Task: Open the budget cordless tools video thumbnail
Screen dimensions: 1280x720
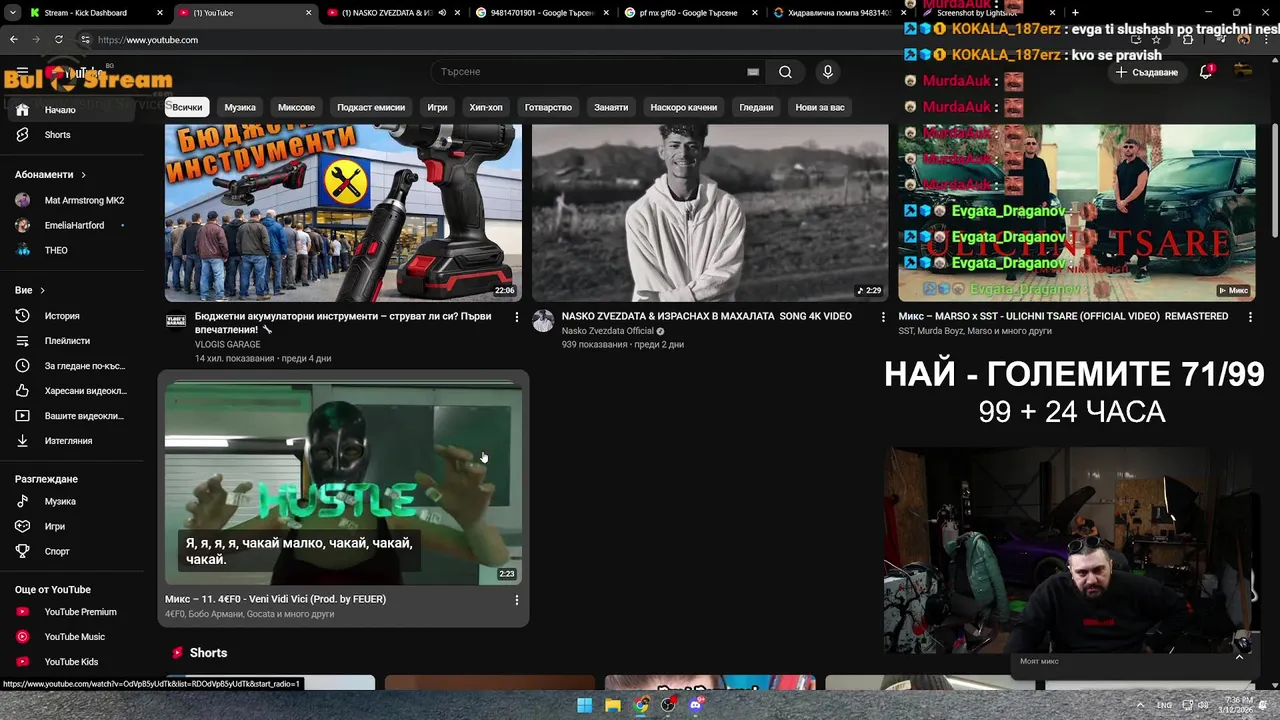Action: click(343, 212)
